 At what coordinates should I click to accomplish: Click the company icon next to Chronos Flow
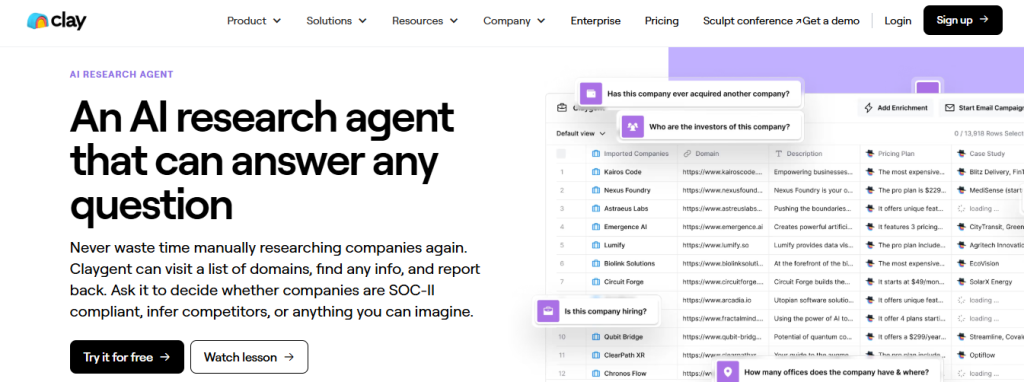coord(596,374)
